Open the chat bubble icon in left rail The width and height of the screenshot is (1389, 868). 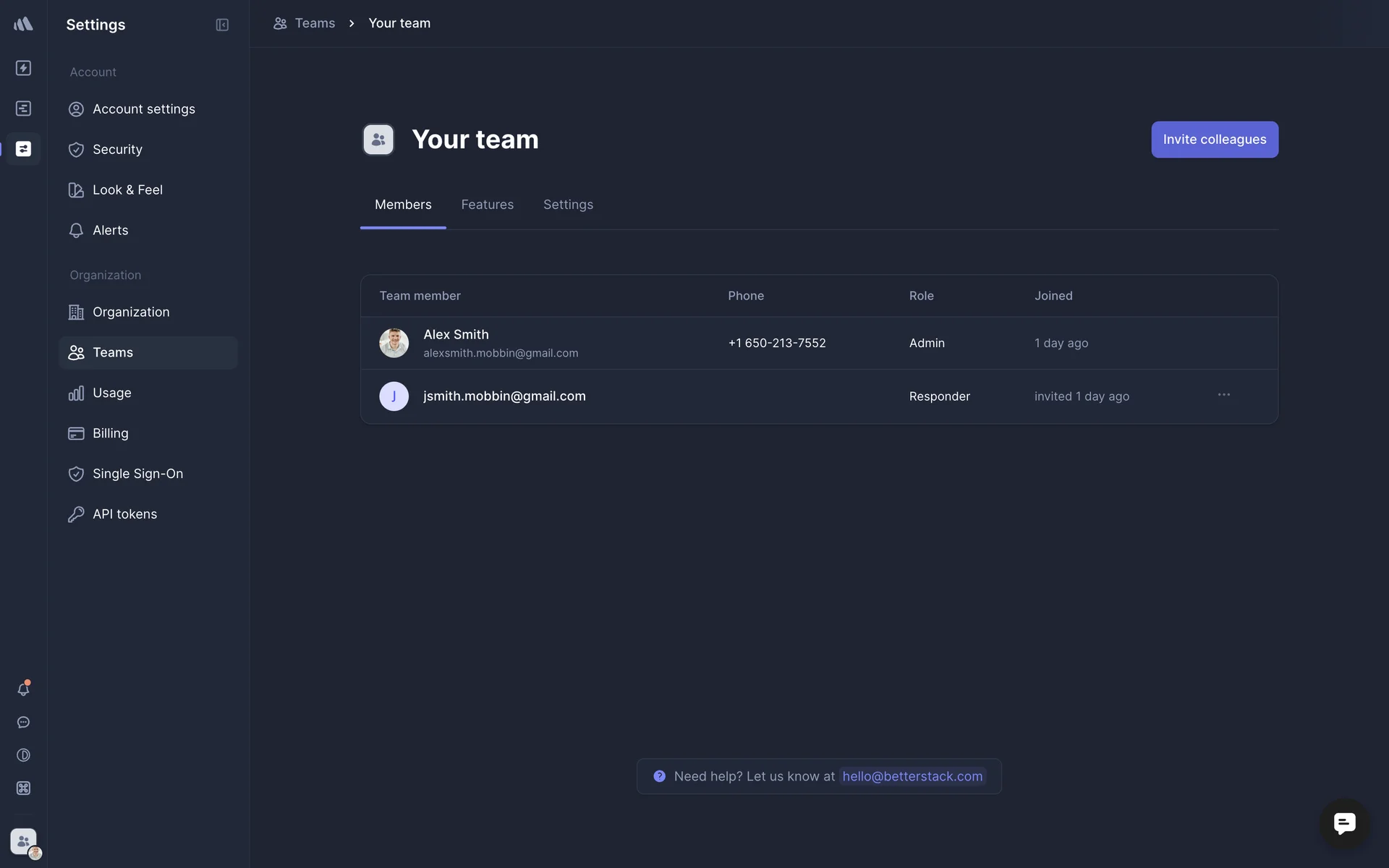click(x=23, y=723)
